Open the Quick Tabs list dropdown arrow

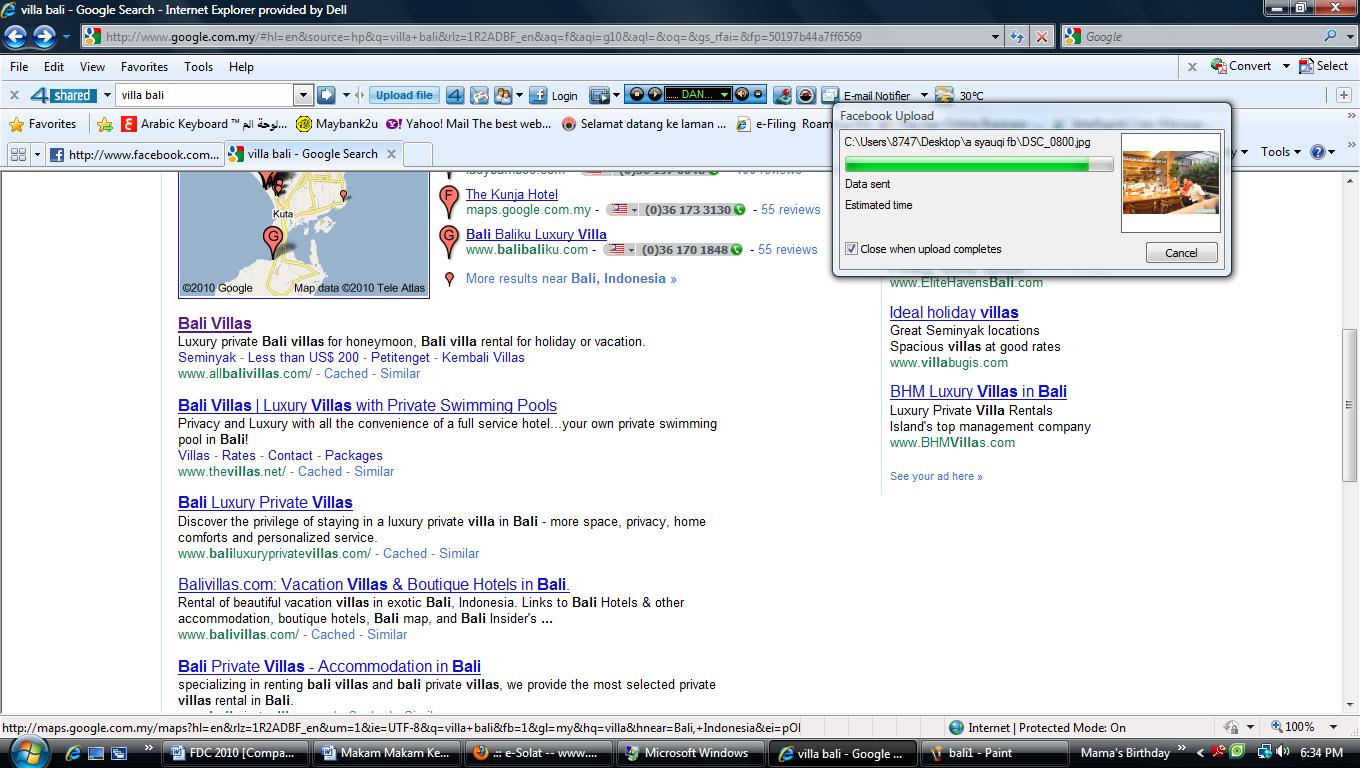tap(37, 154)
